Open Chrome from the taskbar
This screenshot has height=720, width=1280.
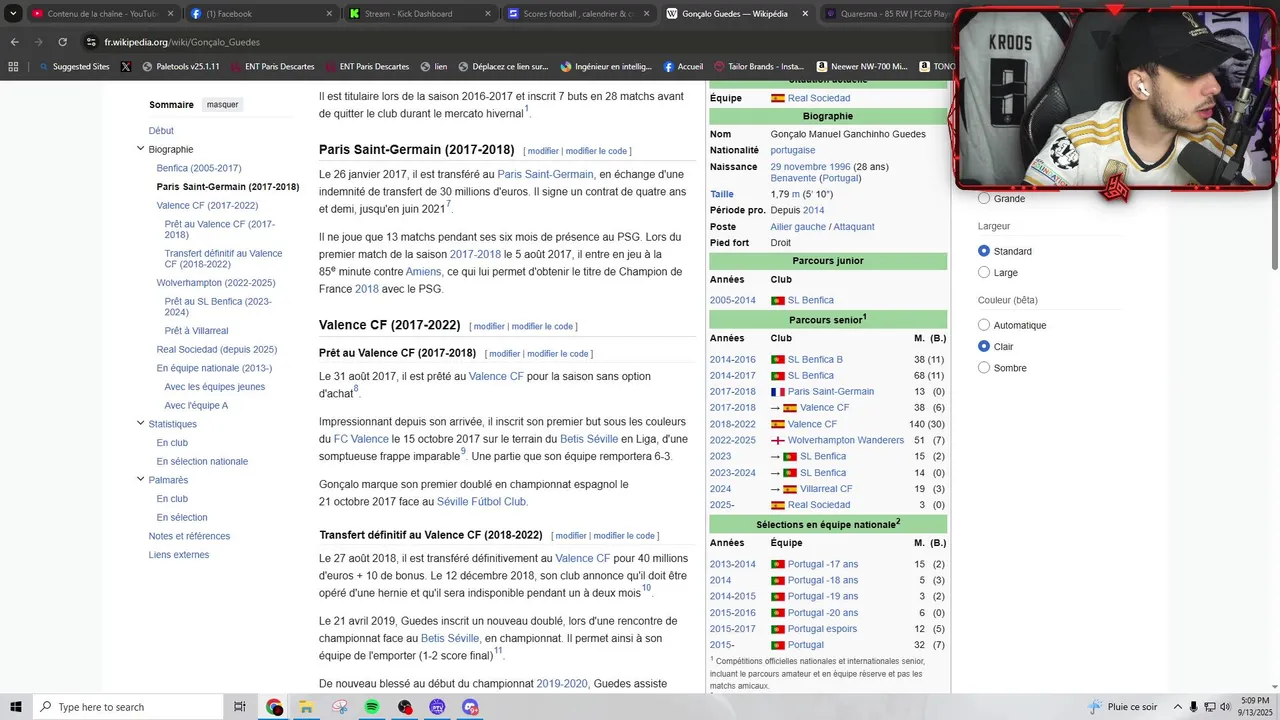pyautogui.click(x=274, y=707)
